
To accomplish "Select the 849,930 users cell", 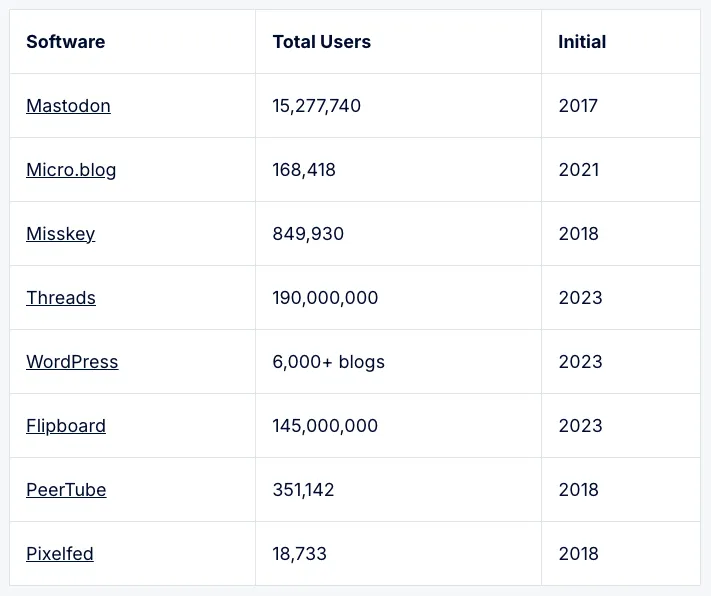I will click(308, 234).
